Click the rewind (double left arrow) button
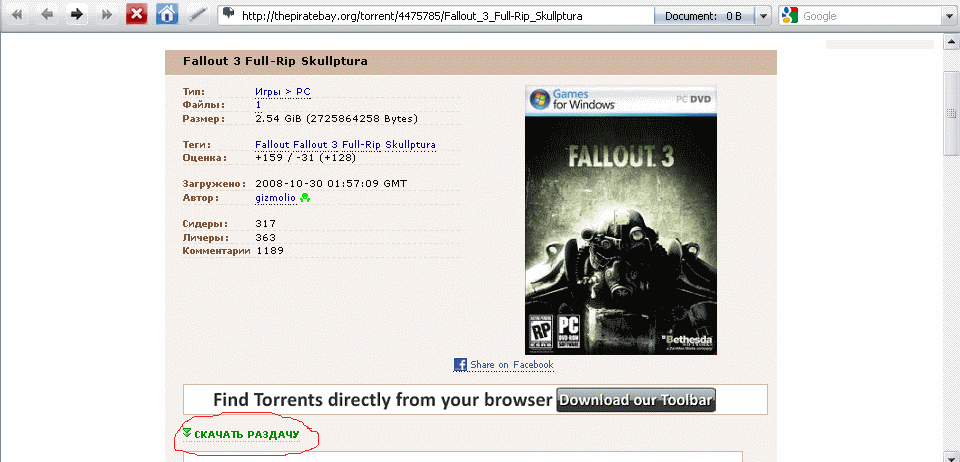 [x=17, y=15]
